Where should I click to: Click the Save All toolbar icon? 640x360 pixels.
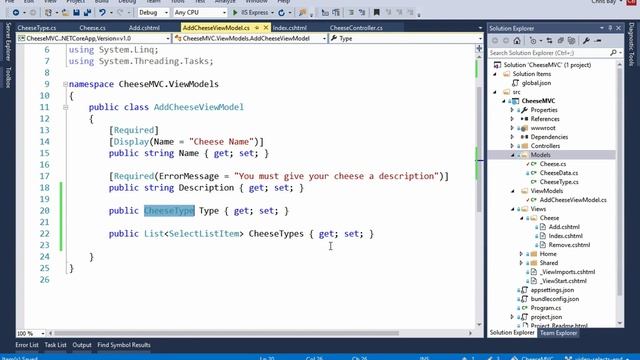point(87,13)
